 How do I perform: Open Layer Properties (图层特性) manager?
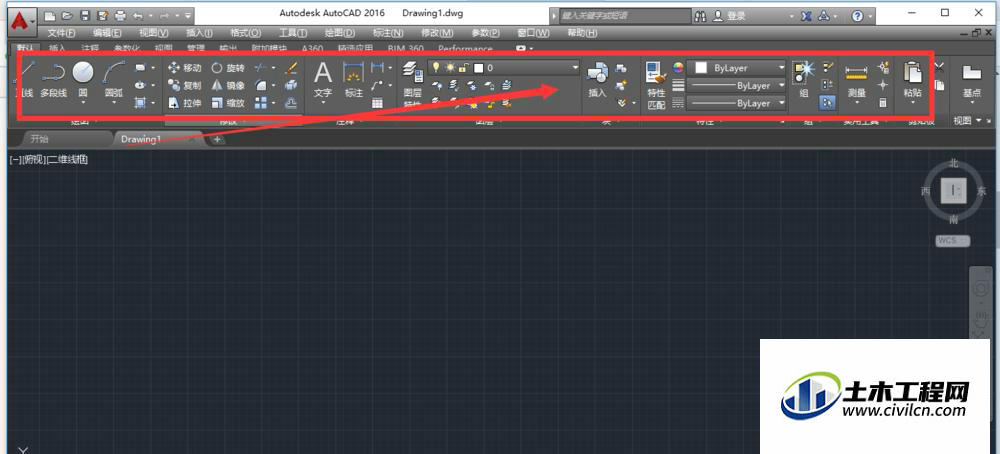pyautogui.click(x=413, y=85)
